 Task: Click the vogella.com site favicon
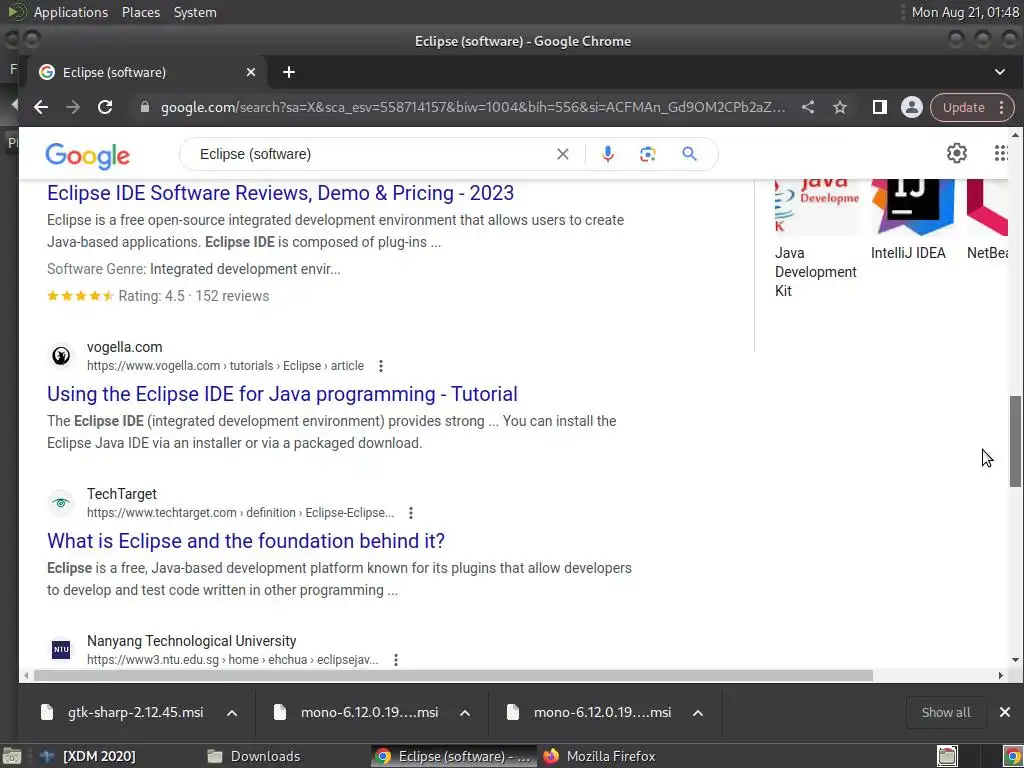tap(61, 356)
